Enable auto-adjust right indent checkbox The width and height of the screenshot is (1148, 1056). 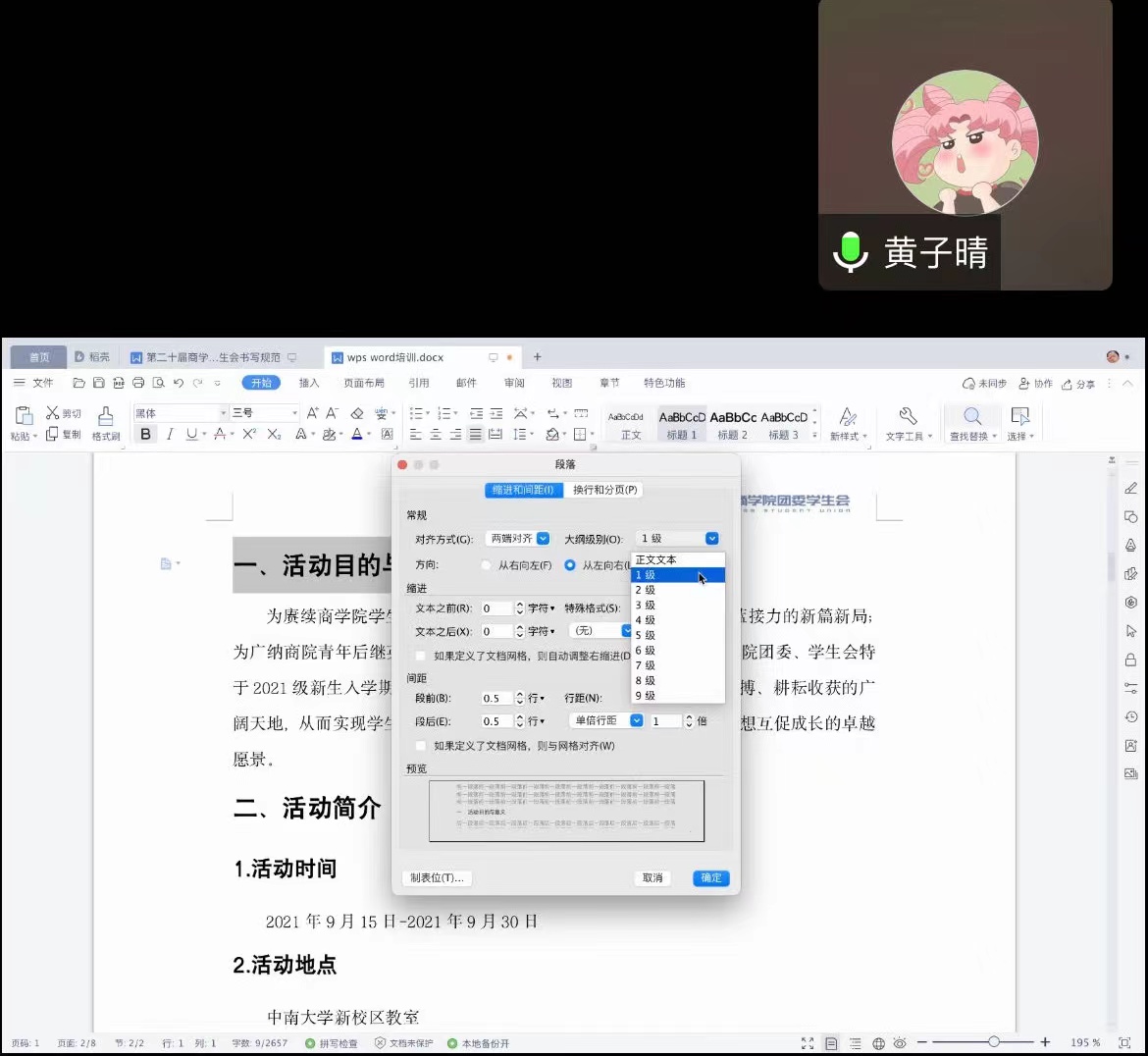click(x=421, y=656)
